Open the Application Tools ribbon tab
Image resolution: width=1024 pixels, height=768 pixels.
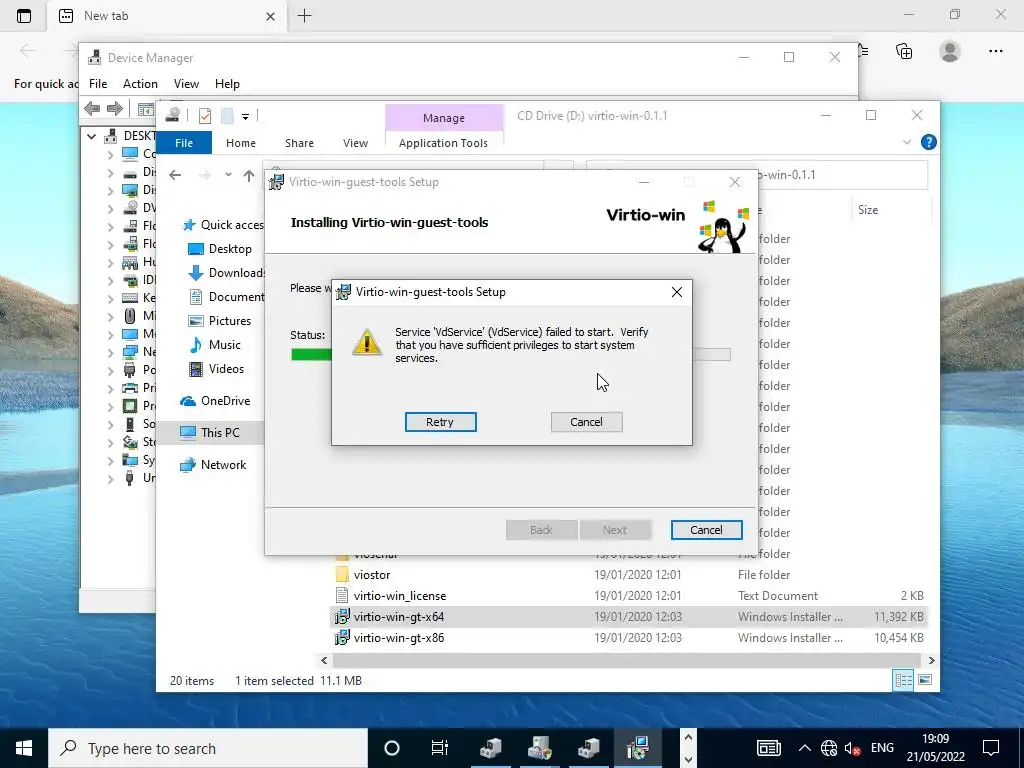point(443,142)
